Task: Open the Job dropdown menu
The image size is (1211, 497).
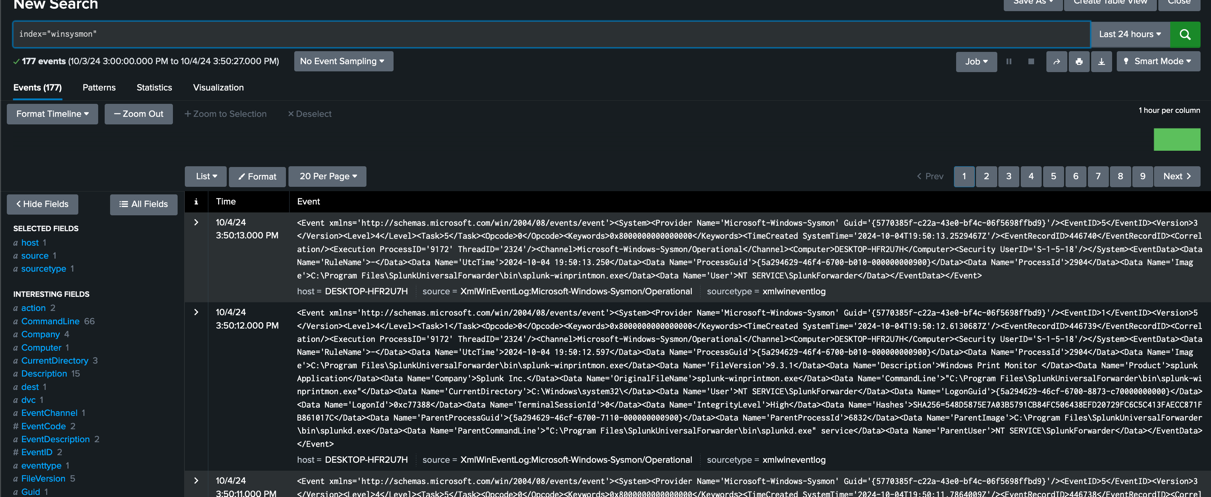Action: coord(976,61)
